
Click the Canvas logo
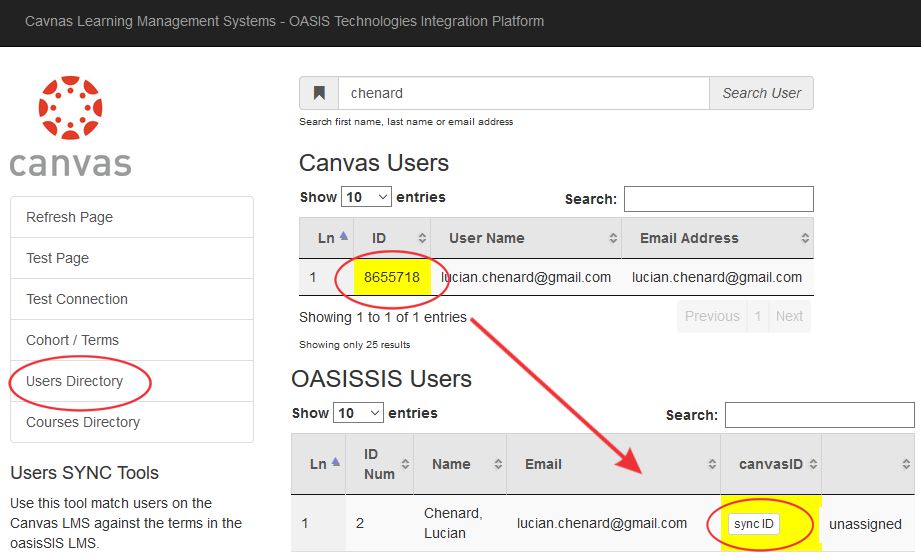(x=70, y=126)
